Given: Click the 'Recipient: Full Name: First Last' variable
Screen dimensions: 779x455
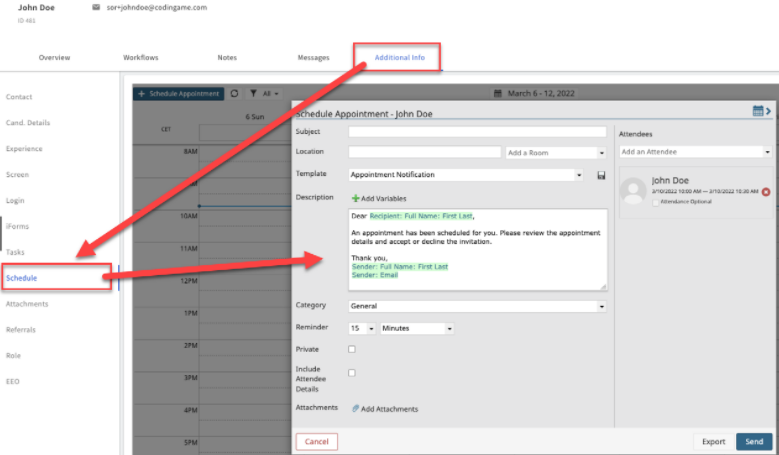Looking at the screenshot, I should pos(421,216).
